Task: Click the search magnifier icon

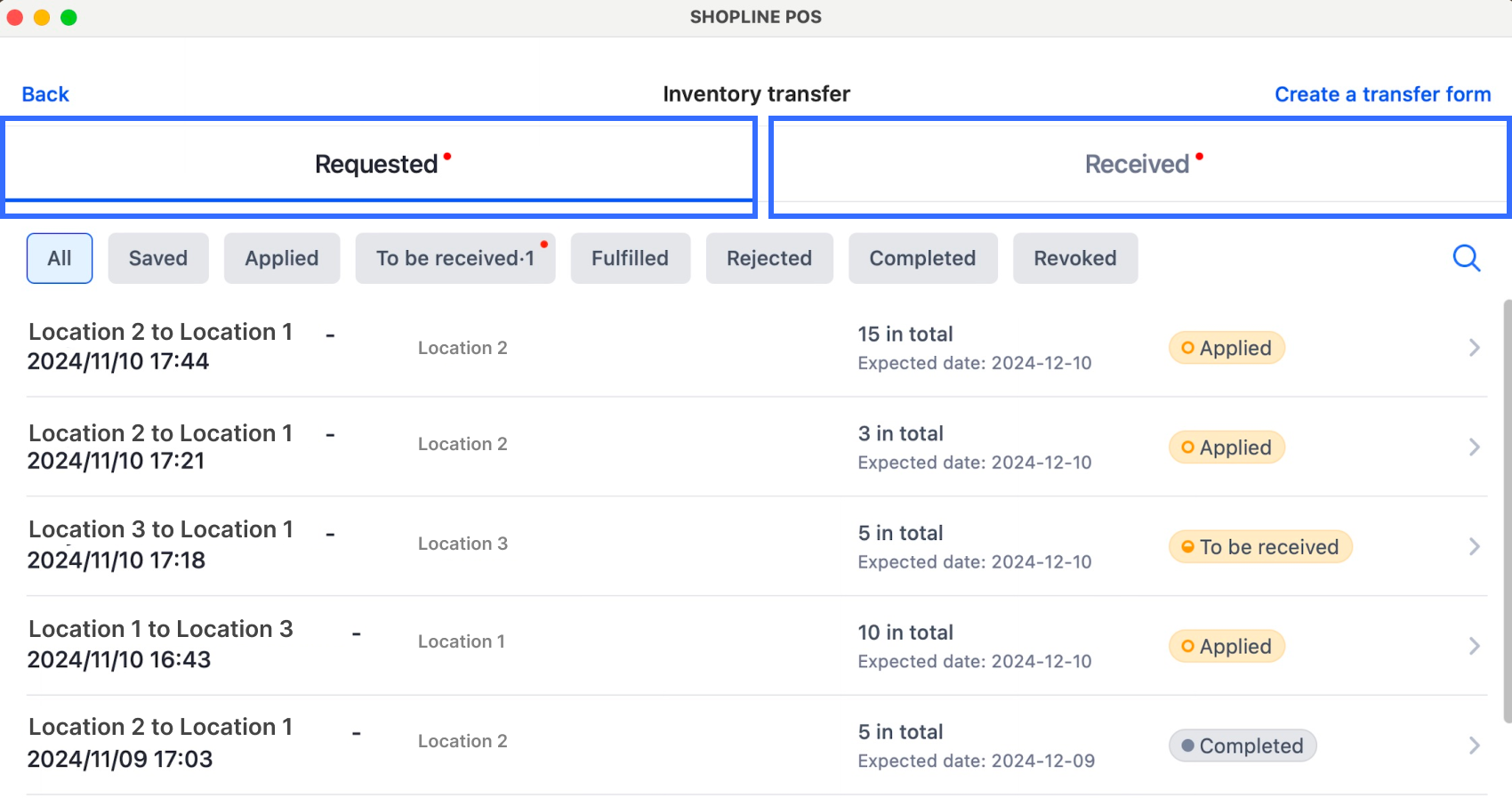Action: click(1466, 258)
